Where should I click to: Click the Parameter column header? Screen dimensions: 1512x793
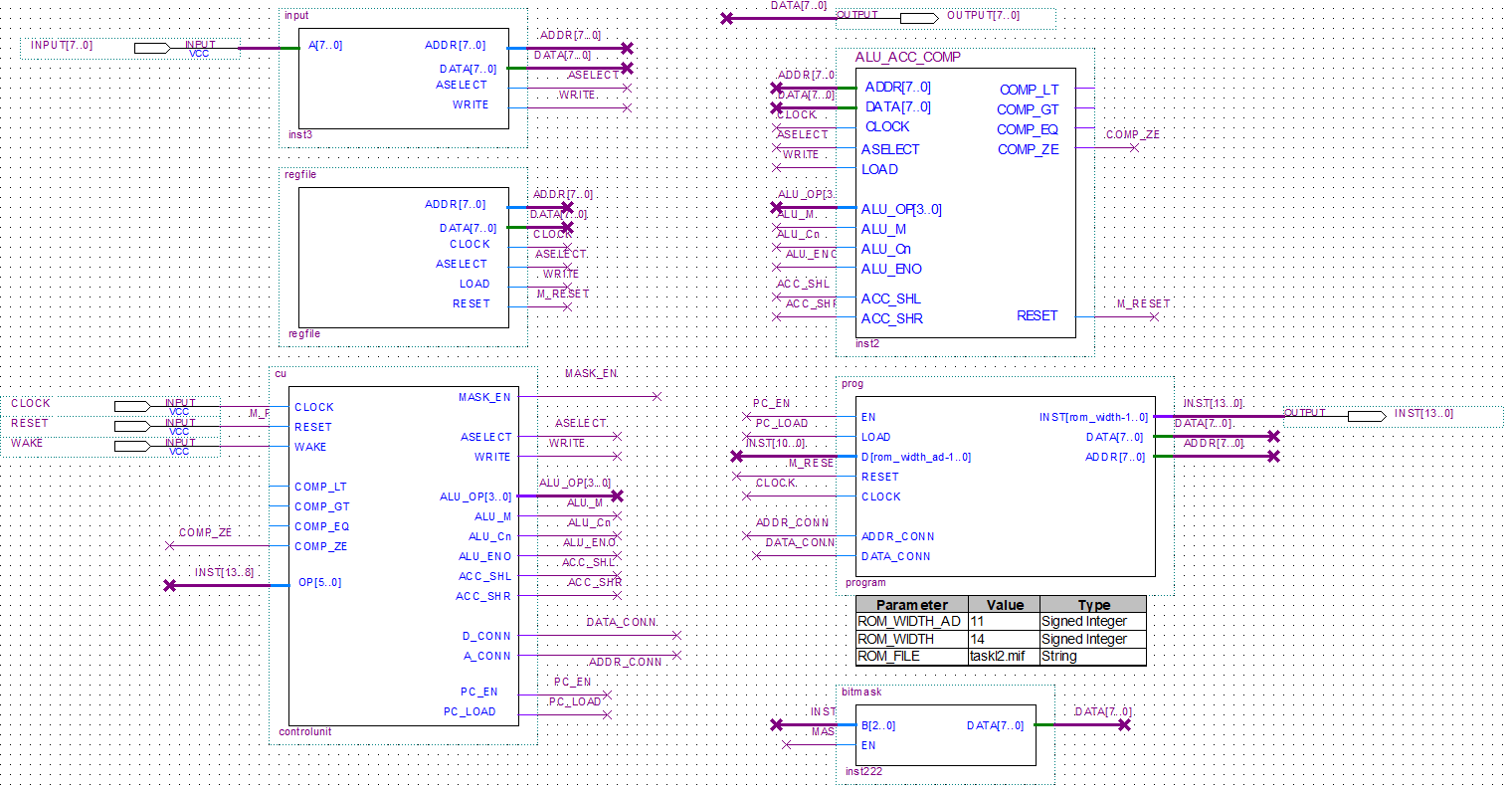pos(911,604)
